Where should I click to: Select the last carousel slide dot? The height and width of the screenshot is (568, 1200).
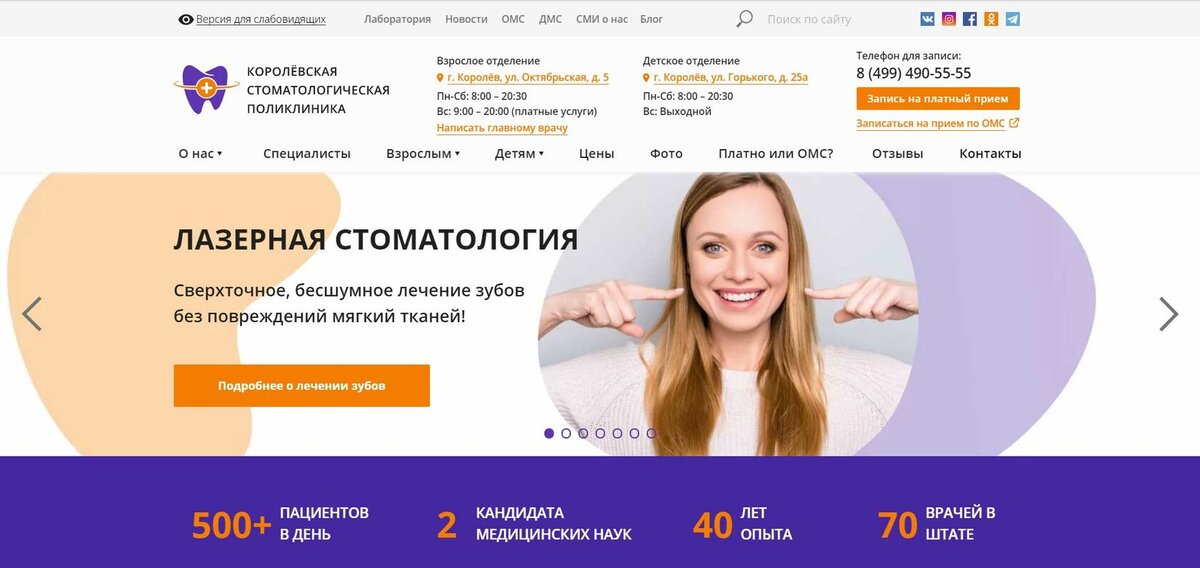point(651,433)
